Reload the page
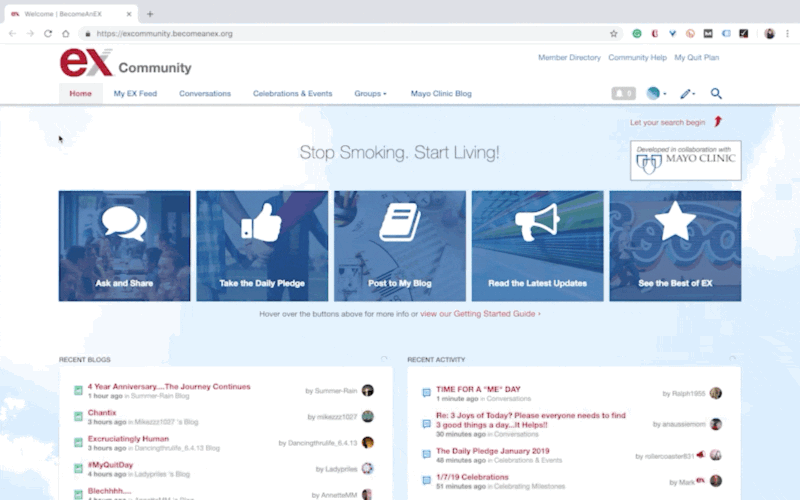The width and height of the screenshot is (800, 500). coord(48,34)
